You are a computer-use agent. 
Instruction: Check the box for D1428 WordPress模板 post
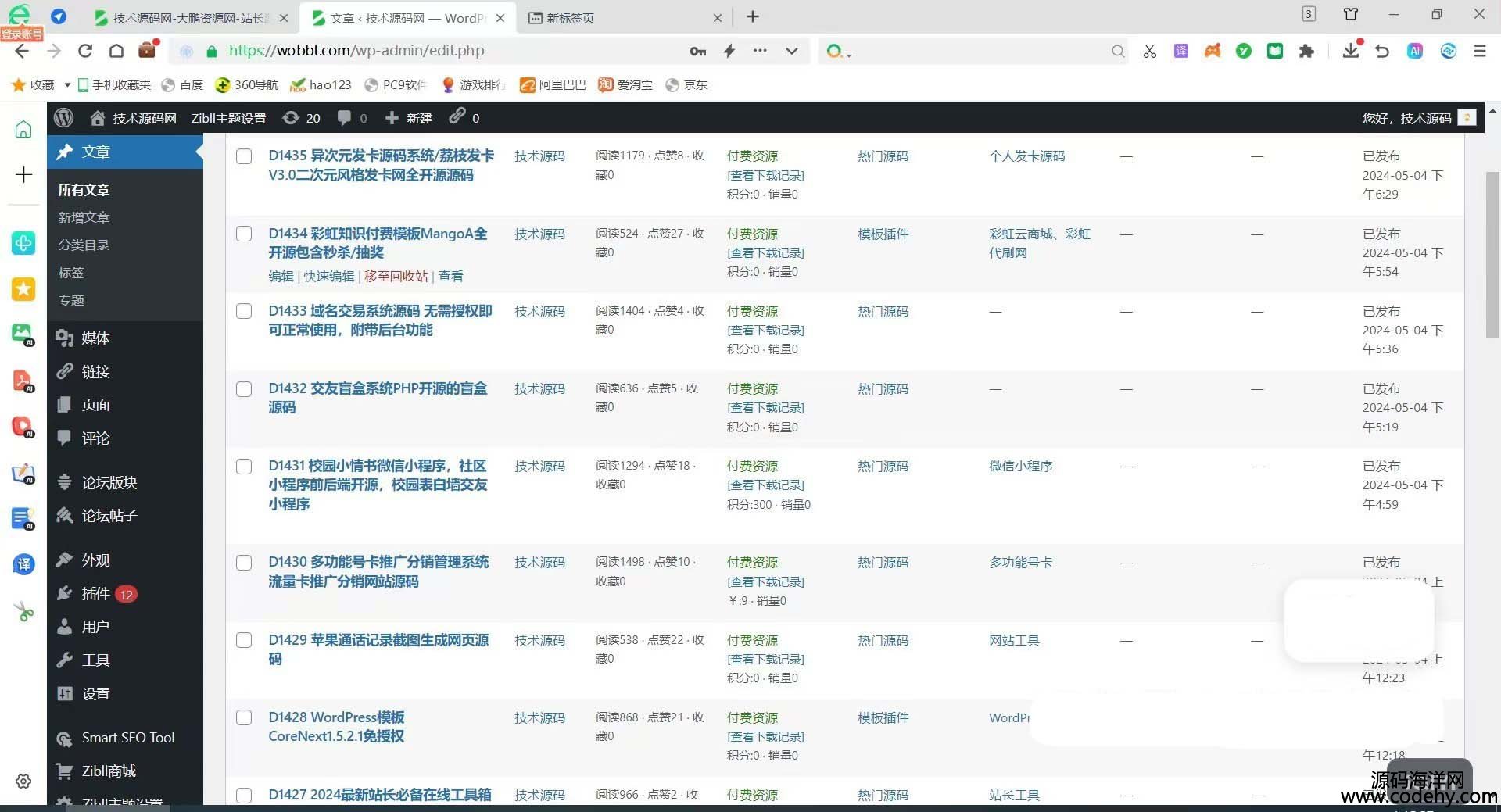click(244, 717)
